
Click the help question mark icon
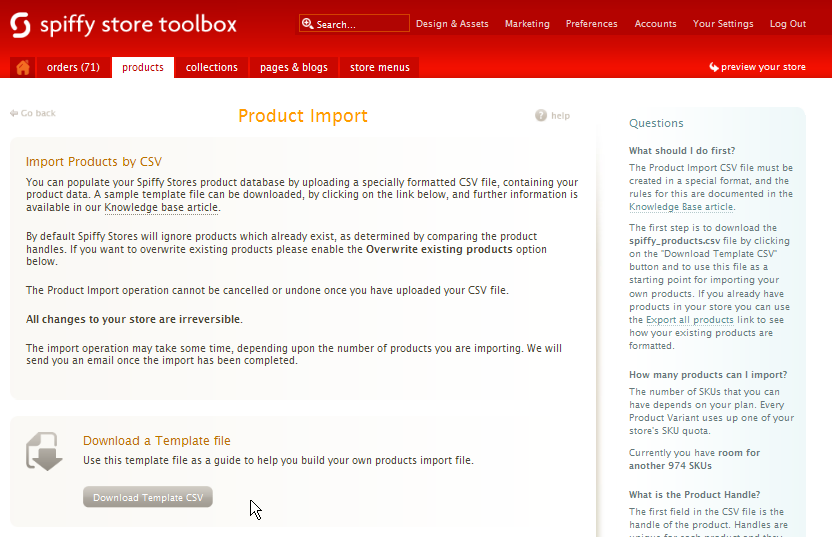tap(541, 116)
